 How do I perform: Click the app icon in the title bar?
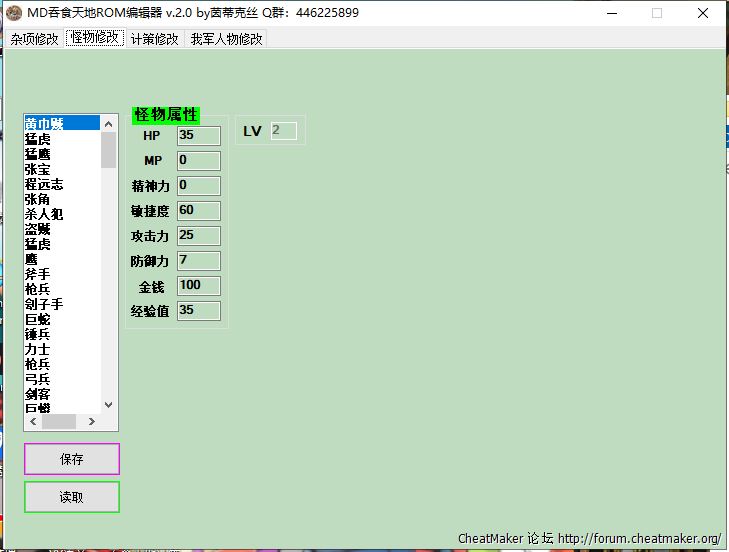pyautogui.click(x=14, y=13)
